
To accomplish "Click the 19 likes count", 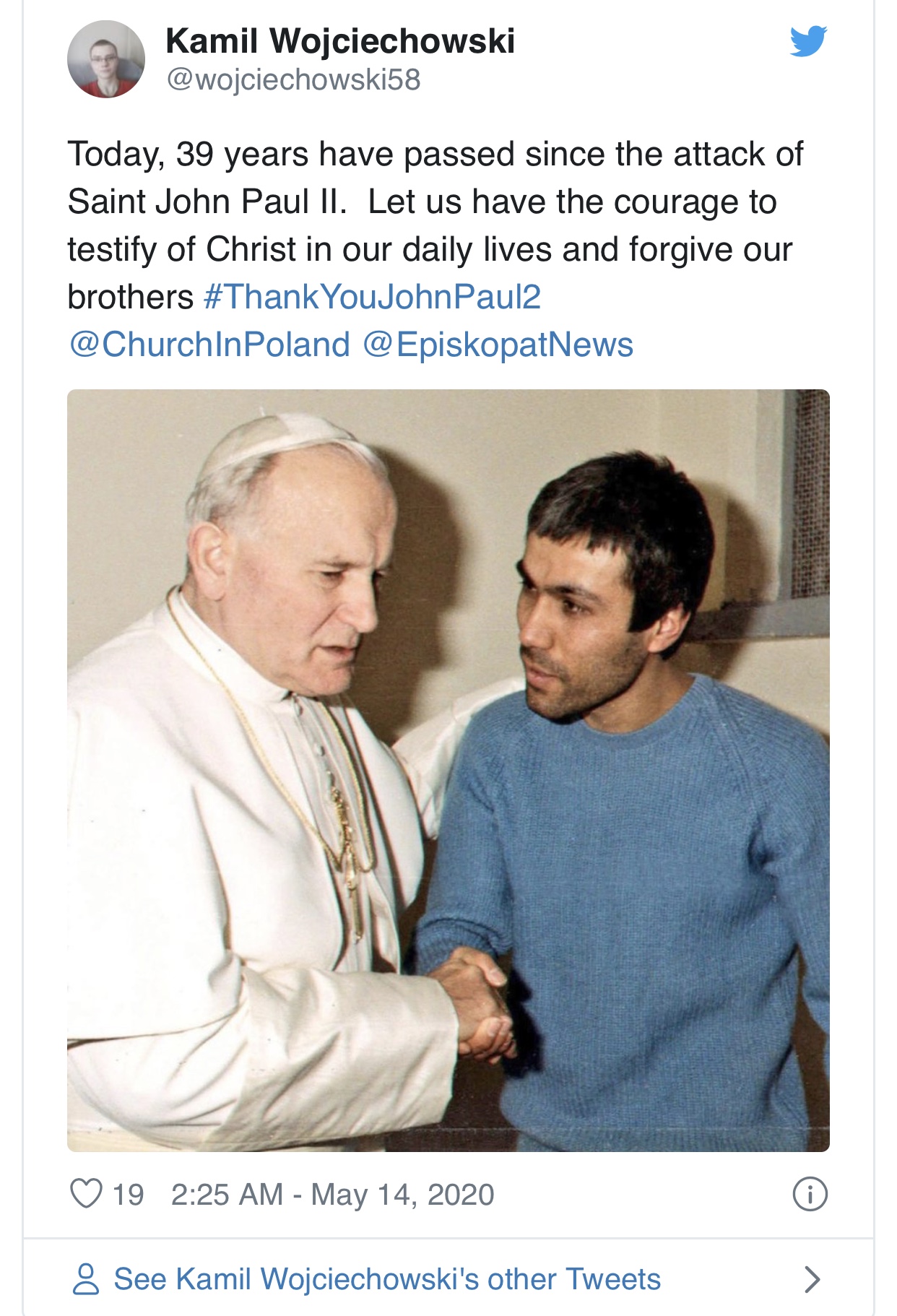I will [x=129, y=1195].
